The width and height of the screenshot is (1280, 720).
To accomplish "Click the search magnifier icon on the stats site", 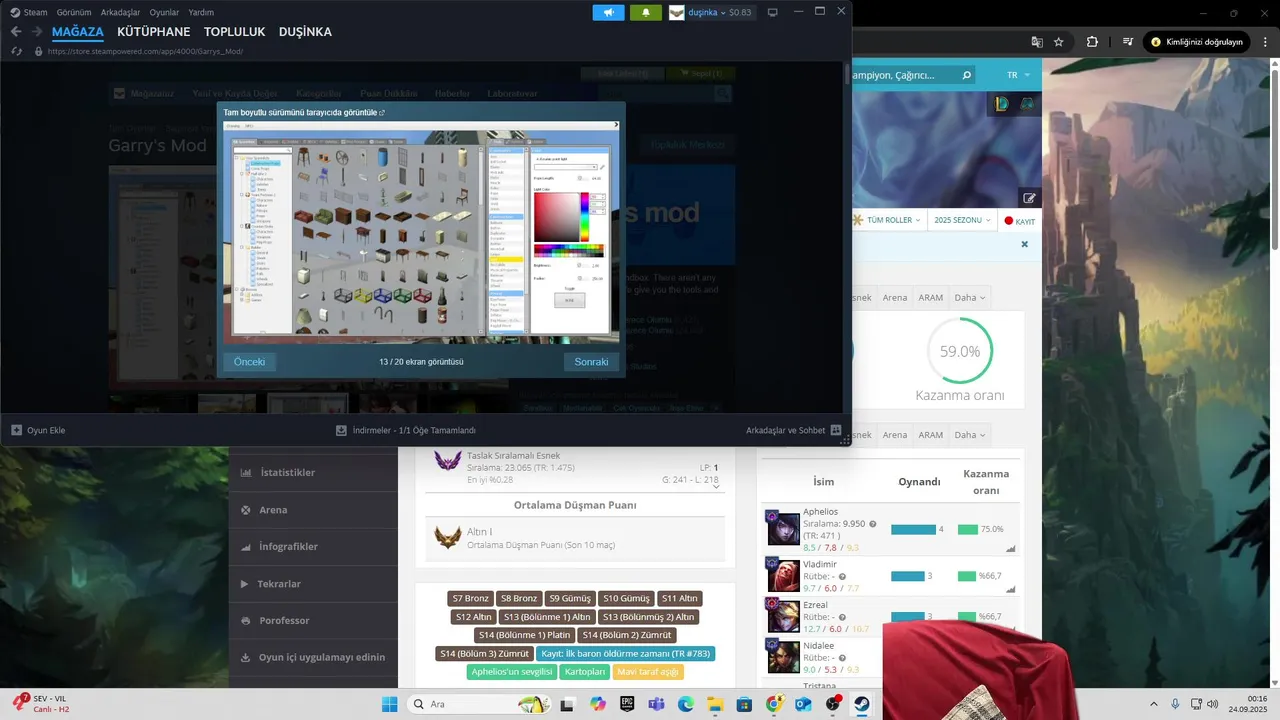I will (965, 75).
